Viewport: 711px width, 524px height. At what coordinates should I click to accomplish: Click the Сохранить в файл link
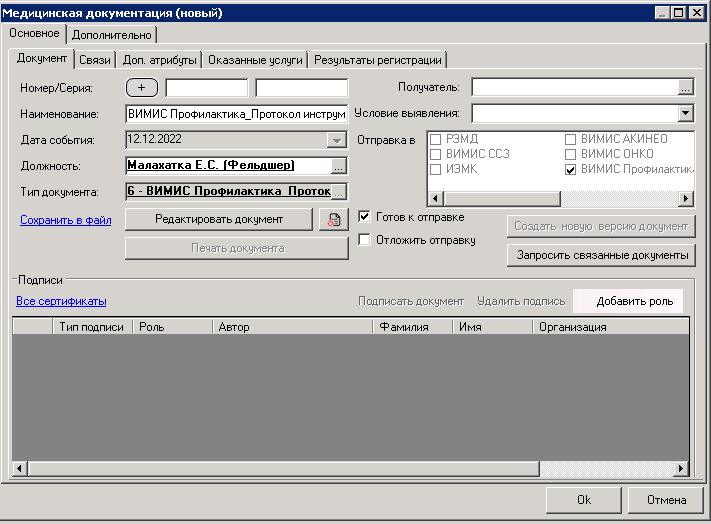[64, 220]
